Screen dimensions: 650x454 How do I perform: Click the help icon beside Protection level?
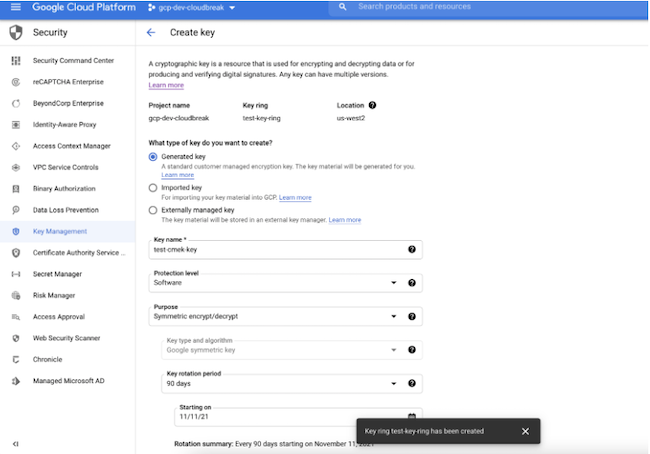click(x=411, y=283)
